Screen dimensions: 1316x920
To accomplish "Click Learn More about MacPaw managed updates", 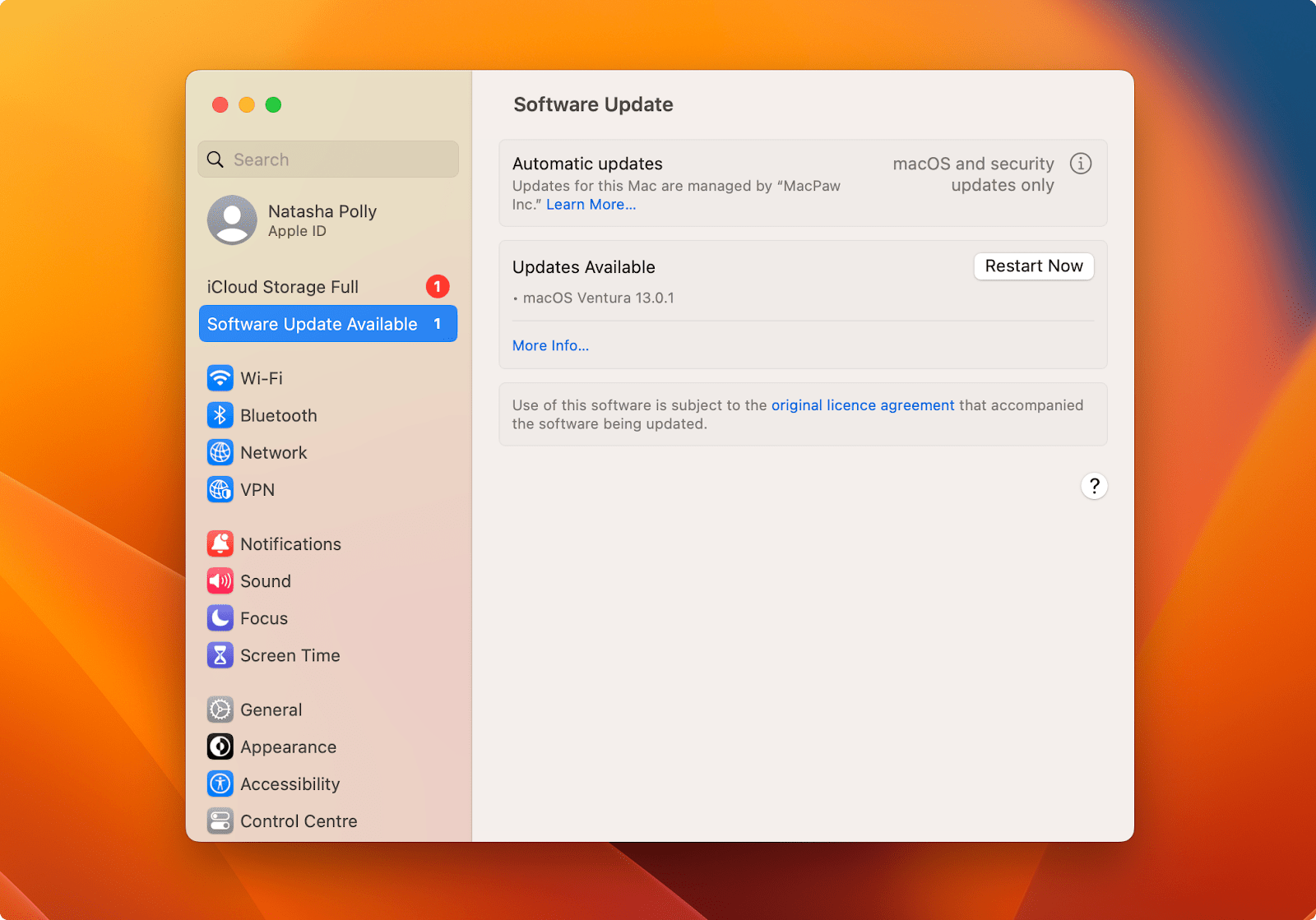I will click(591, 204).
